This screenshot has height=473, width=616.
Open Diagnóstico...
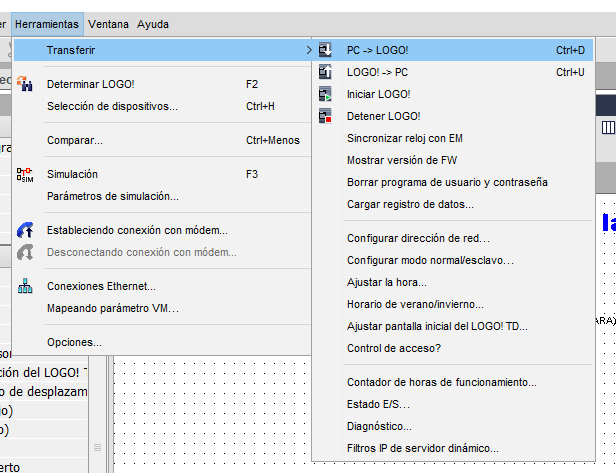point(453,426)
